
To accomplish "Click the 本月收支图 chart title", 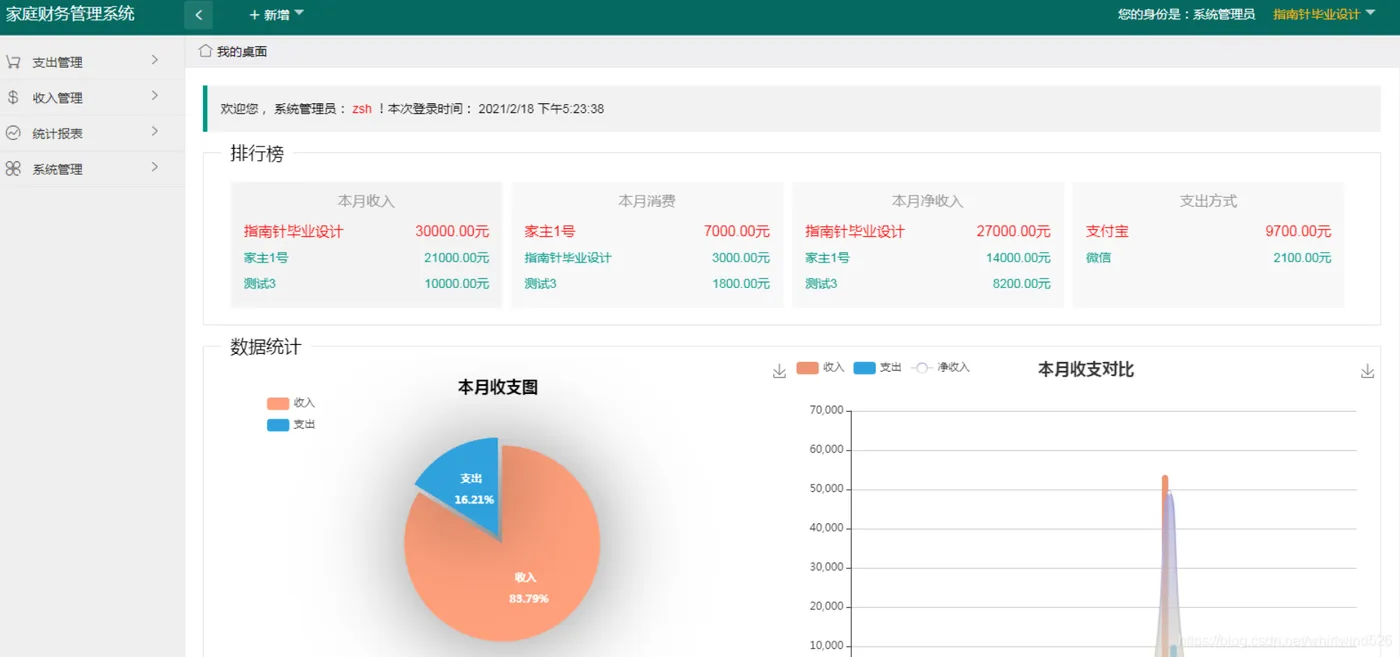I will click(498, 387).
